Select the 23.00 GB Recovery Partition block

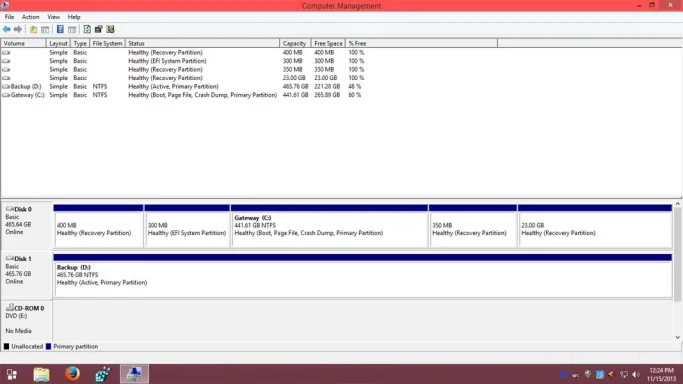[x=595, y=226]
